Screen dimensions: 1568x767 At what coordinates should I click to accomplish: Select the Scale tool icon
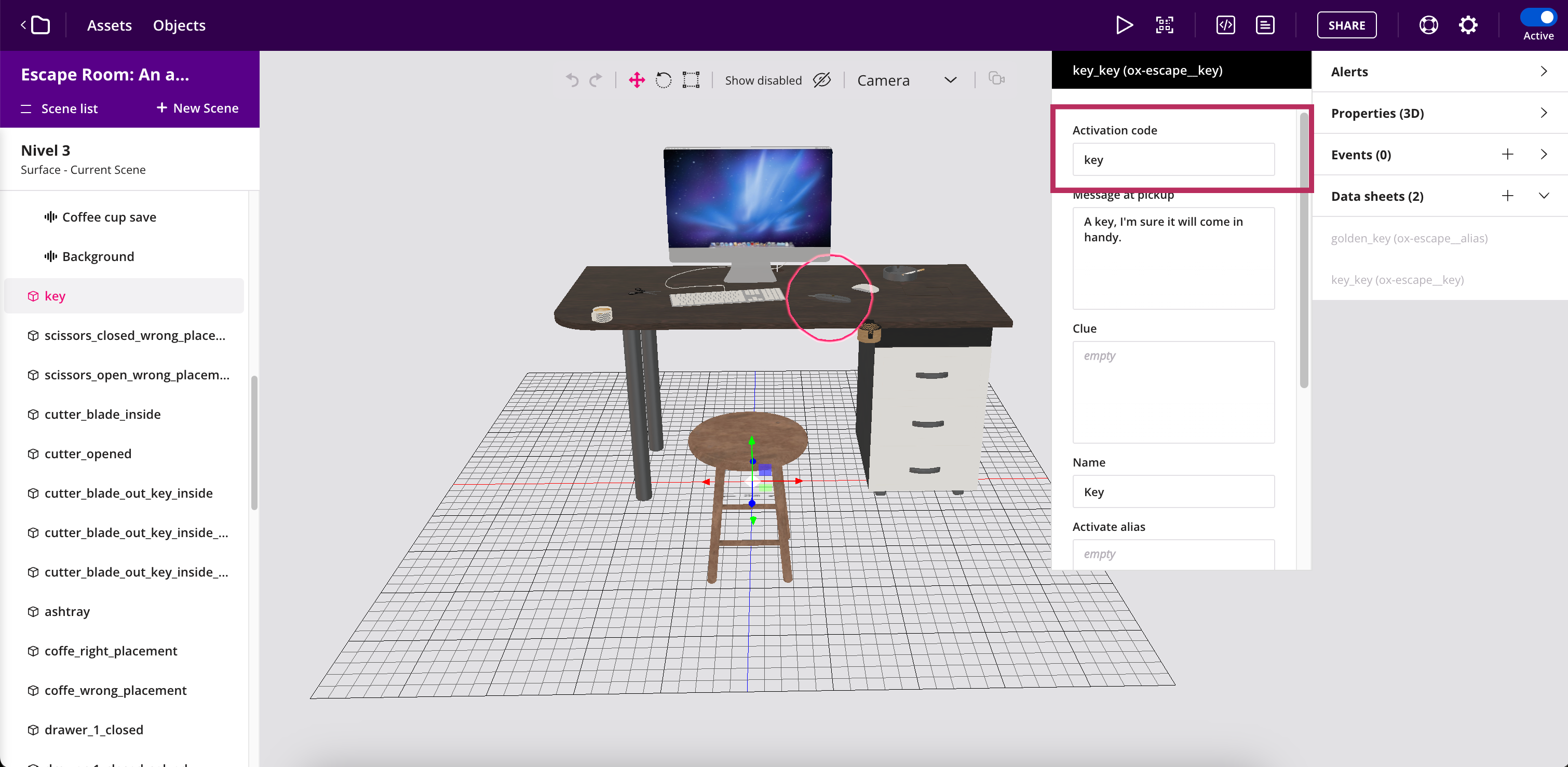[x=691, y=80]
